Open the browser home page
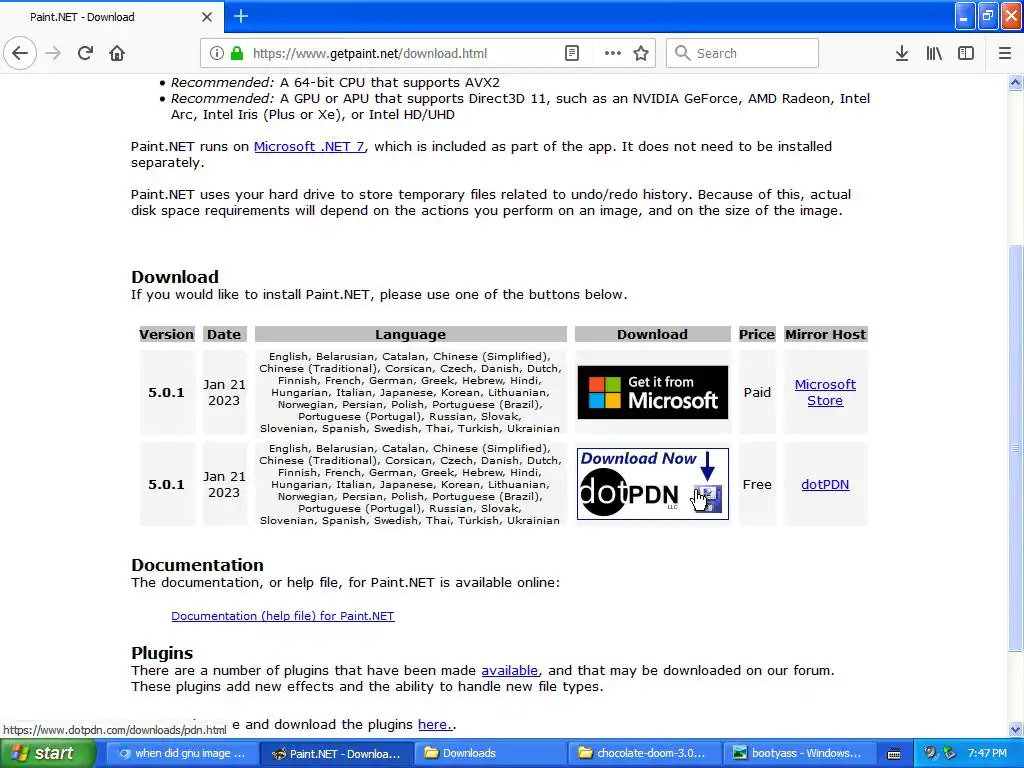The height and width of the screenshot is (768, 1024). coord(117,53)
